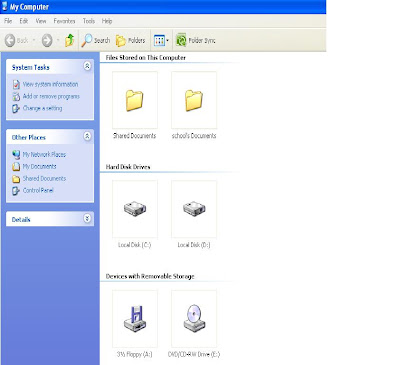Select the Local Disk (C:) drive icon
This screenshot has height=365, width=400.
pyautogui.click(x=135, y=209)
